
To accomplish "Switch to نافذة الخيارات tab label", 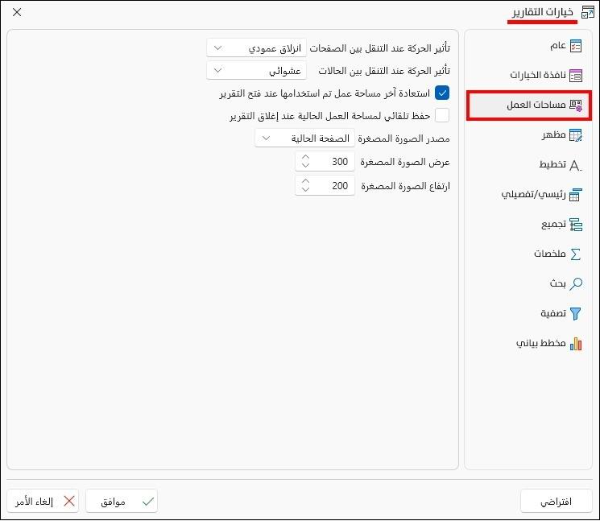I will 538,75.
